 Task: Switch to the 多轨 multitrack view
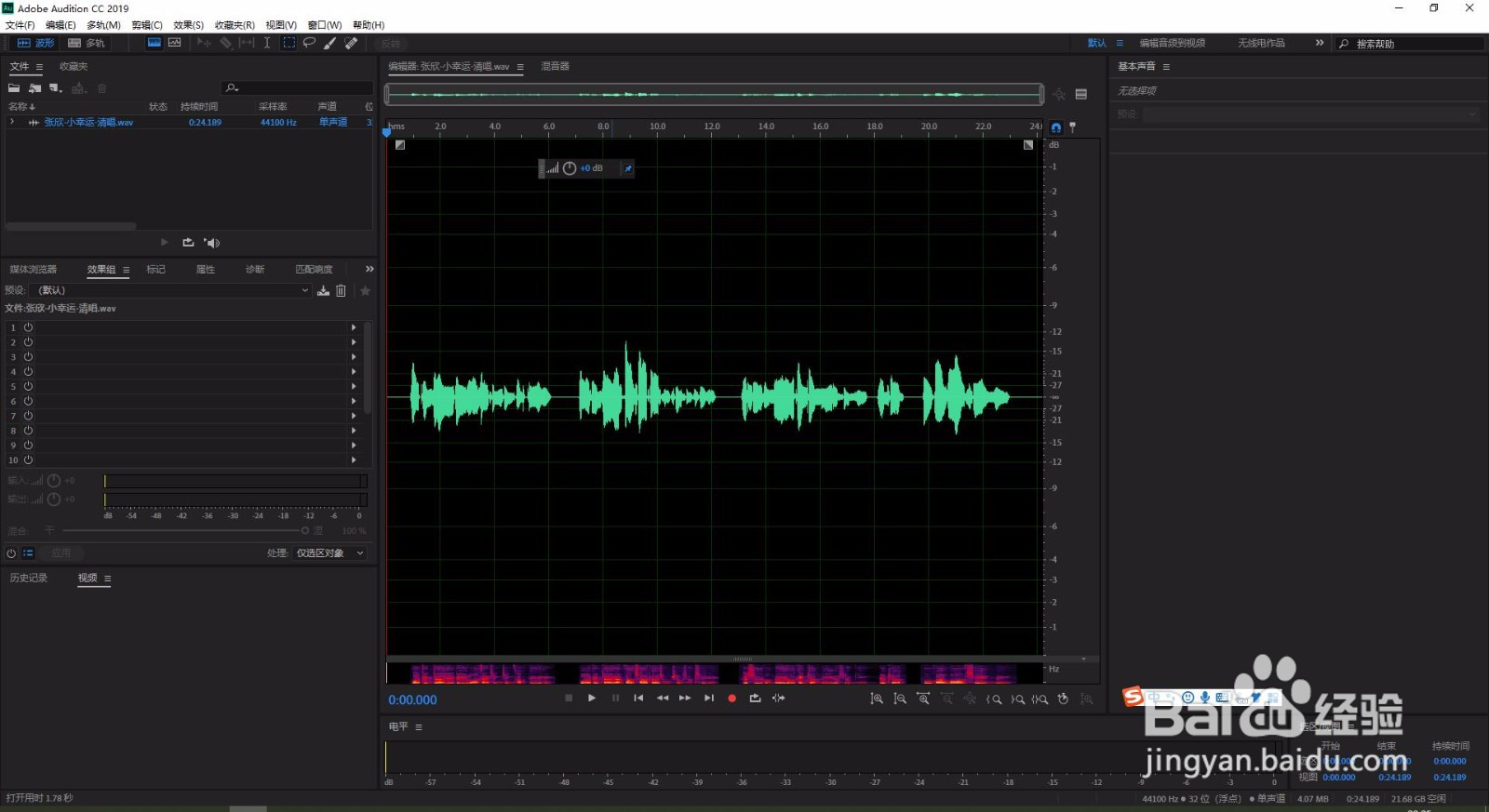pyautogui.click(x=87, y=43)
